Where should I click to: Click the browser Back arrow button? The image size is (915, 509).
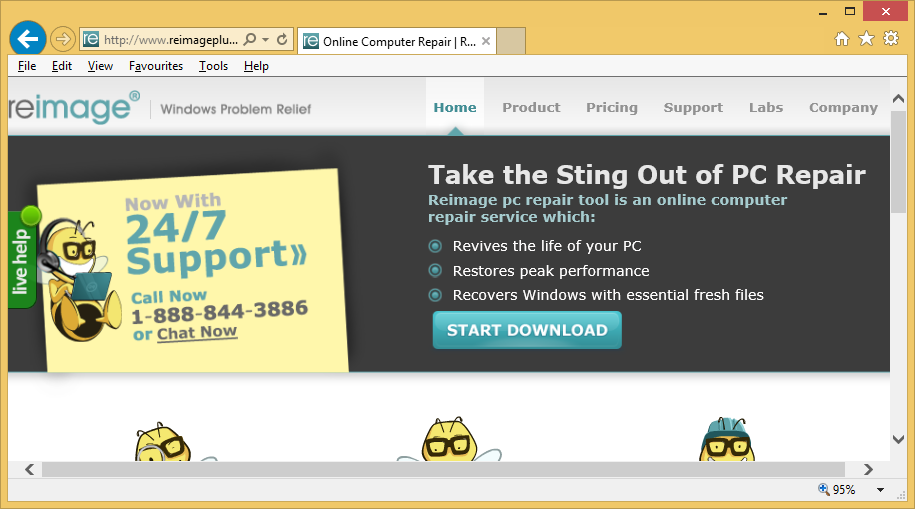(x=27, y=39)
